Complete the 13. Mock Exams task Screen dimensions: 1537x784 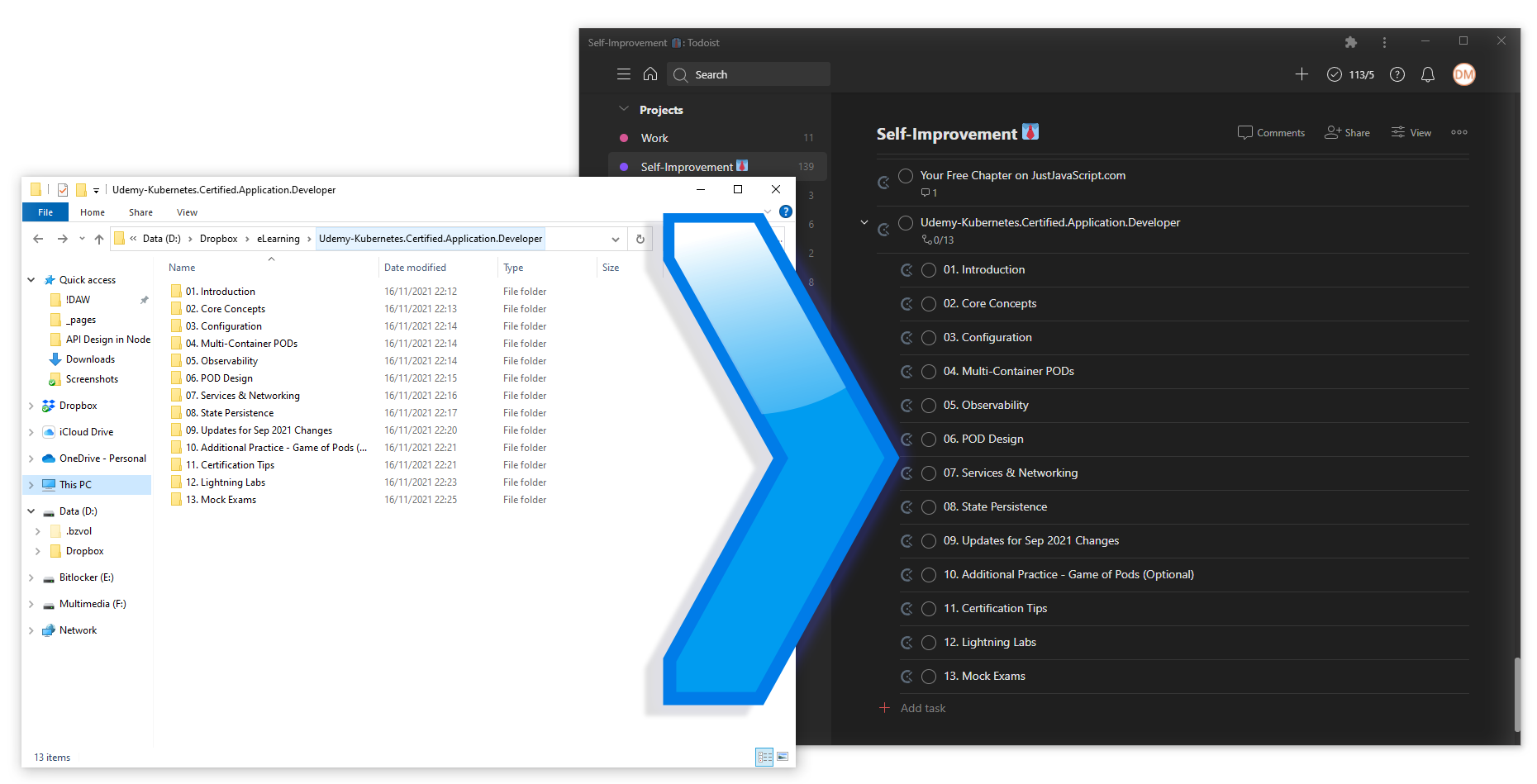928,676
